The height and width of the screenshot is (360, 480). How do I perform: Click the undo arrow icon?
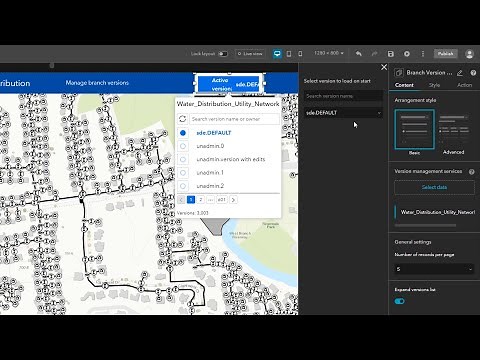click(x=359, y=54)
